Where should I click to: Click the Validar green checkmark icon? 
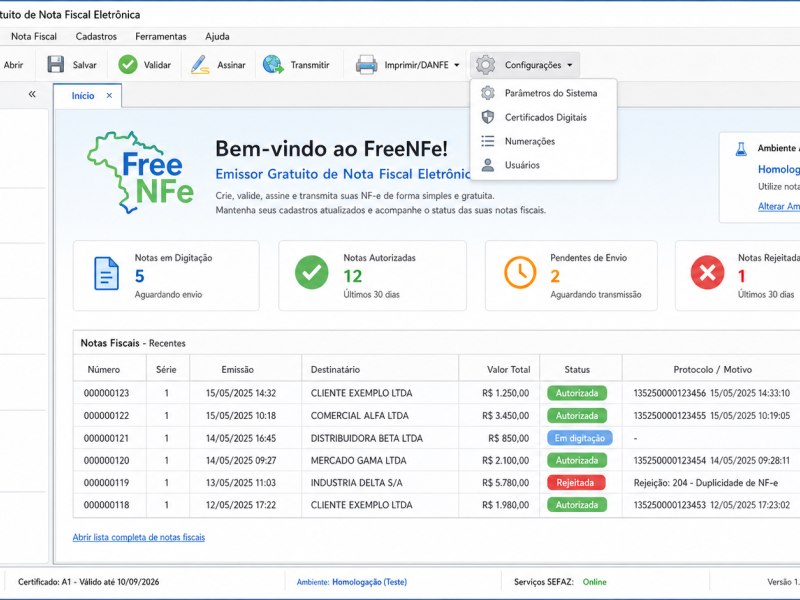(x=128, y=65)
